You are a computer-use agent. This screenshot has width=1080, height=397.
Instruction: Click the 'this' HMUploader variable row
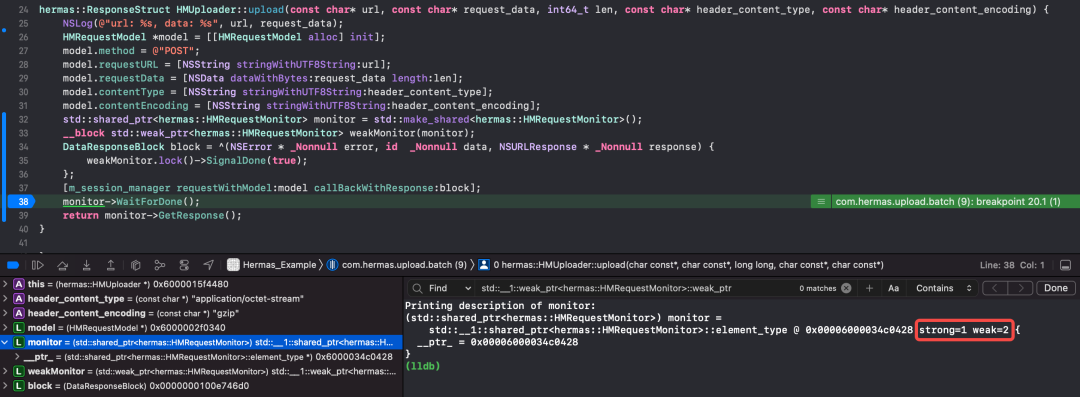[200, 283]
